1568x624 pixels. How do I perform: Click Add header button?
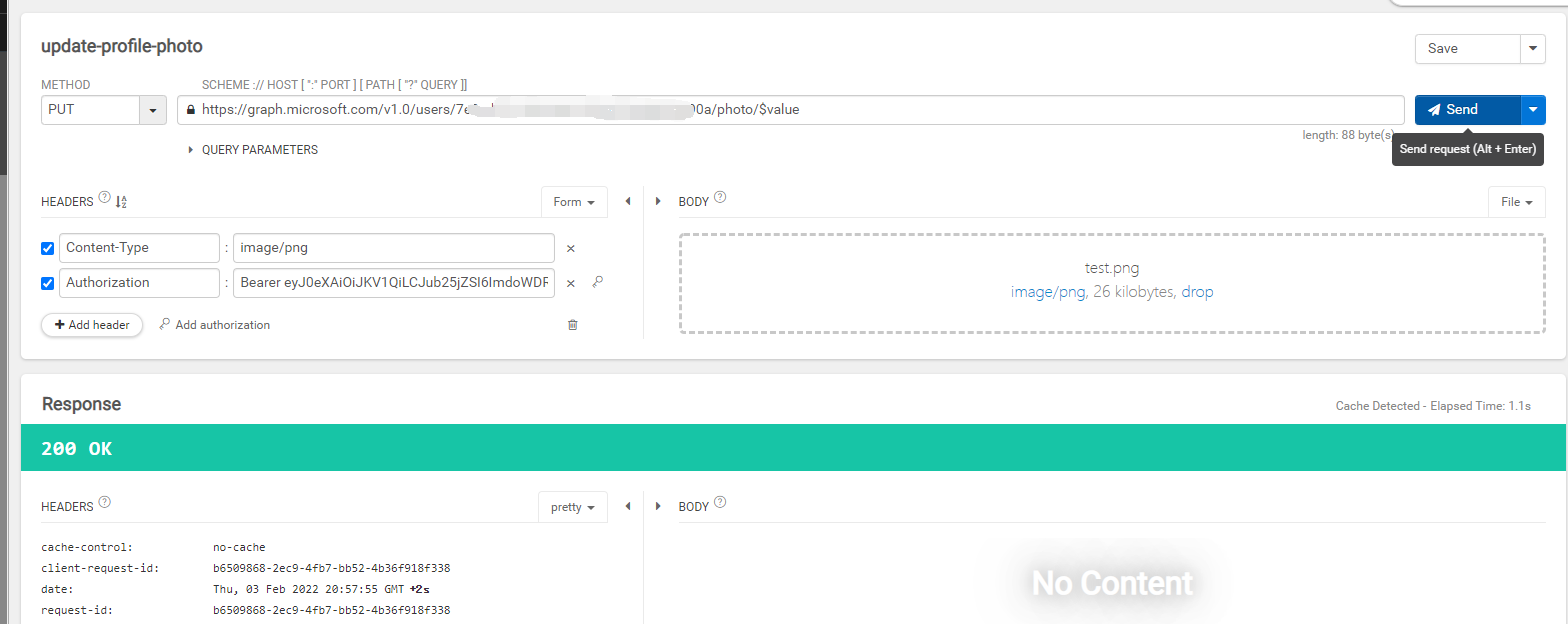click(x=92, y=325)
